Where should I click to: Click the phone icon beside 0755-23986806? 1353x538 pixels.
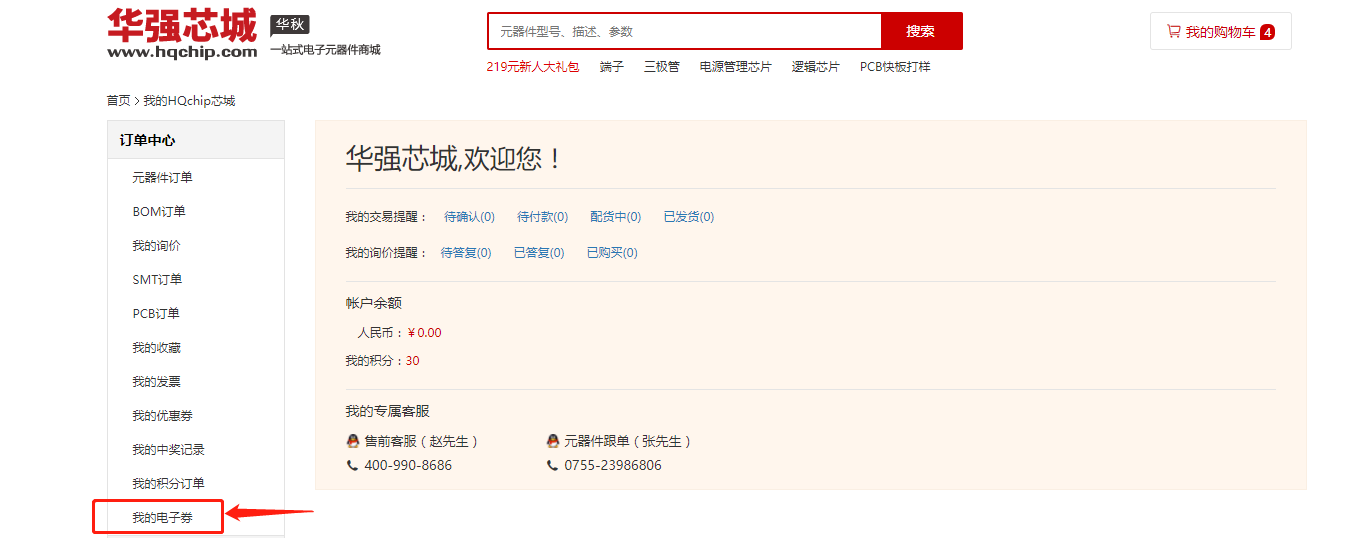[553, 466]
